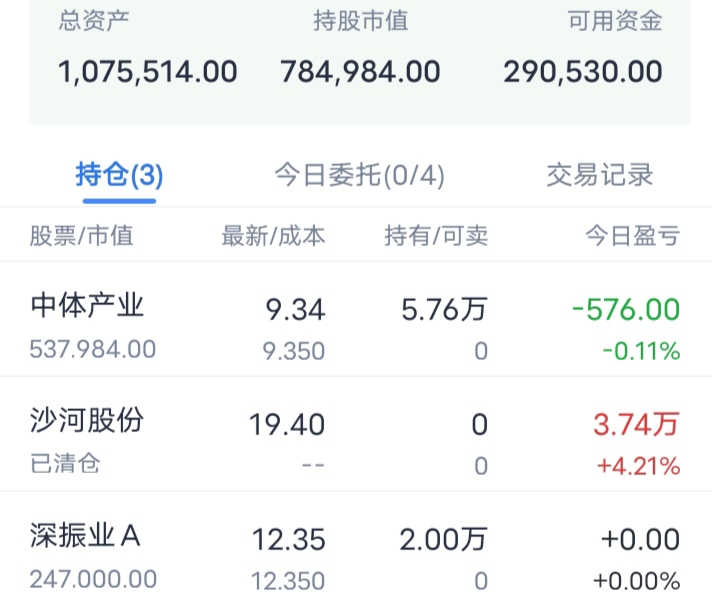Tap the 总资产 value 1,075,514.00

148,72
